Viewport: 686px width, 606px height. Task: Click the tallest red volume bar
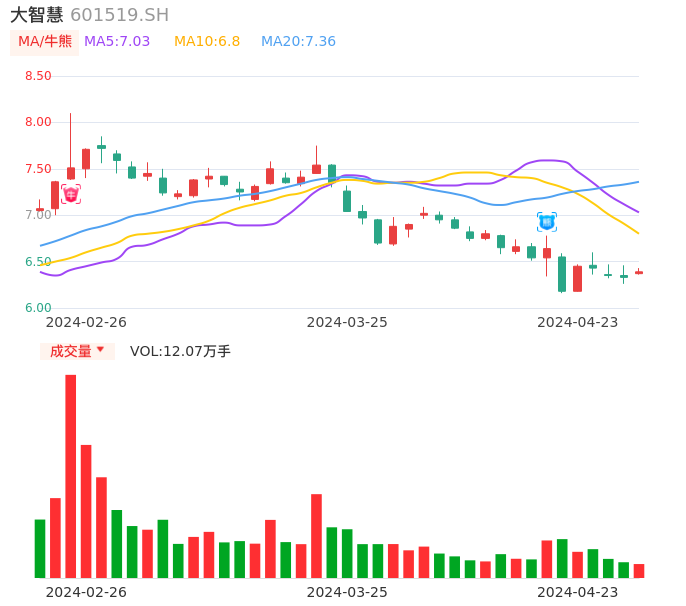[71, 476]
